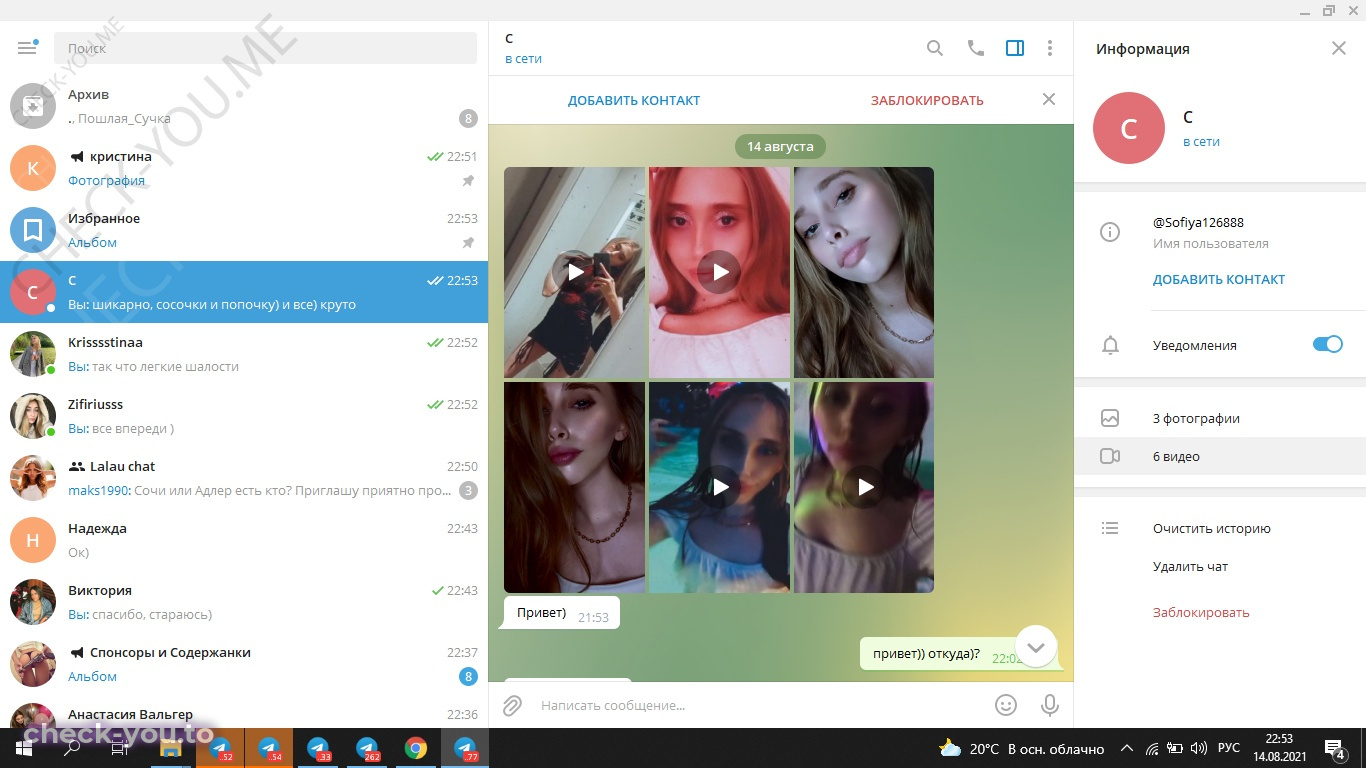Click the Избранное bookmark avatar icon
Image resolution: width=1366 pixels, height=768 pixels.
[x=33, y=230]
